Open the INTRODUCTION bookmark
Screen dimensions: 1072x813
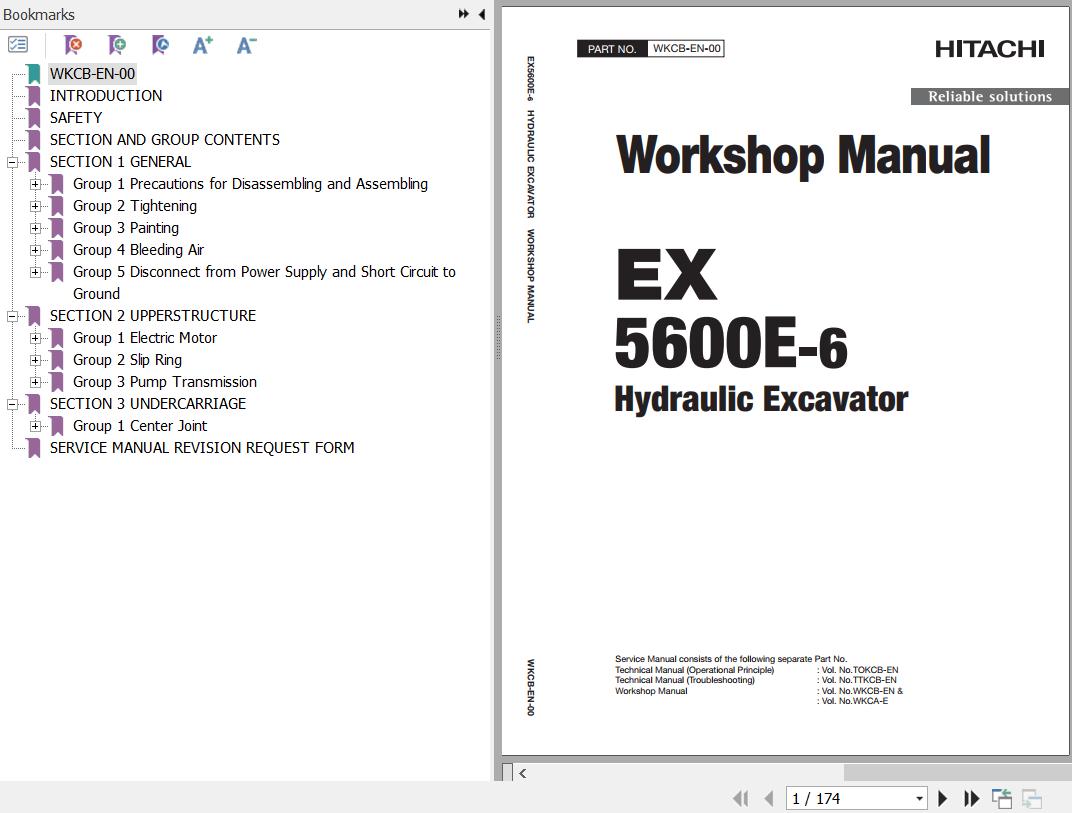[x=106, y=96]
